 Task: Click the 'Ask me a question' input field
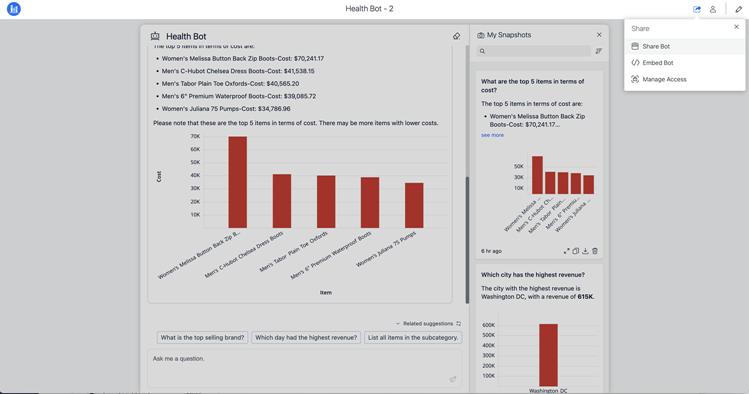click(x=304, y=369)
